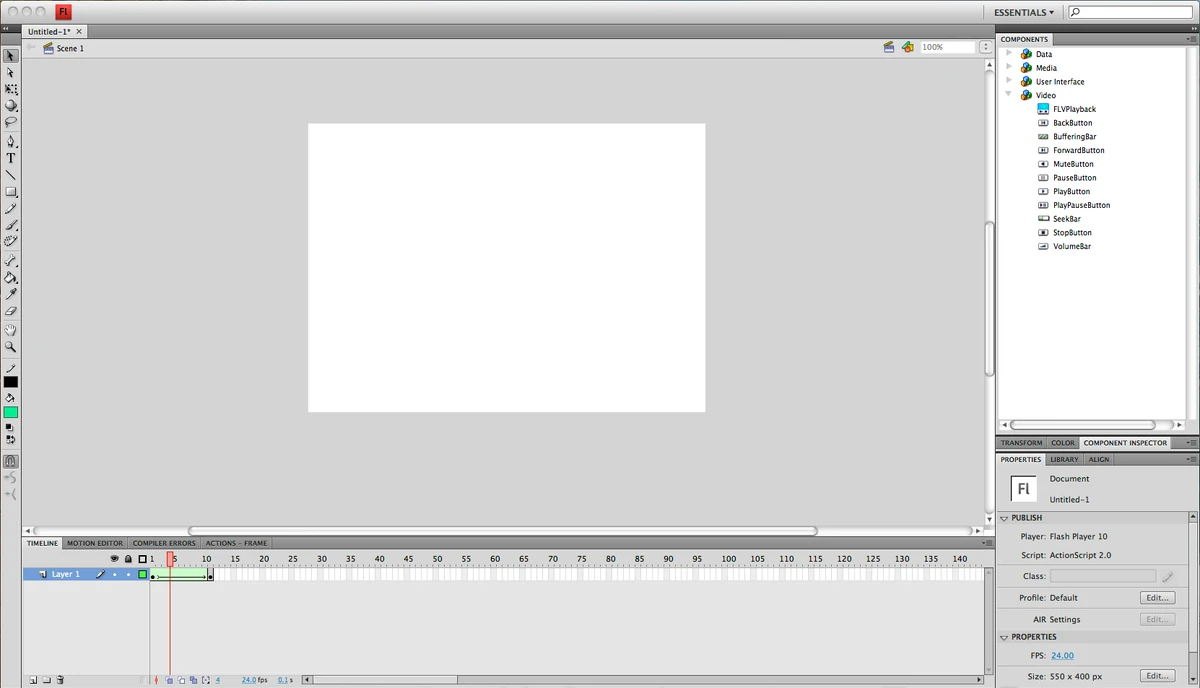Viewport: 1200px width, 688px height.
Task: Click the 24.00 FPS value link
Action: (x=1062, y=655)
